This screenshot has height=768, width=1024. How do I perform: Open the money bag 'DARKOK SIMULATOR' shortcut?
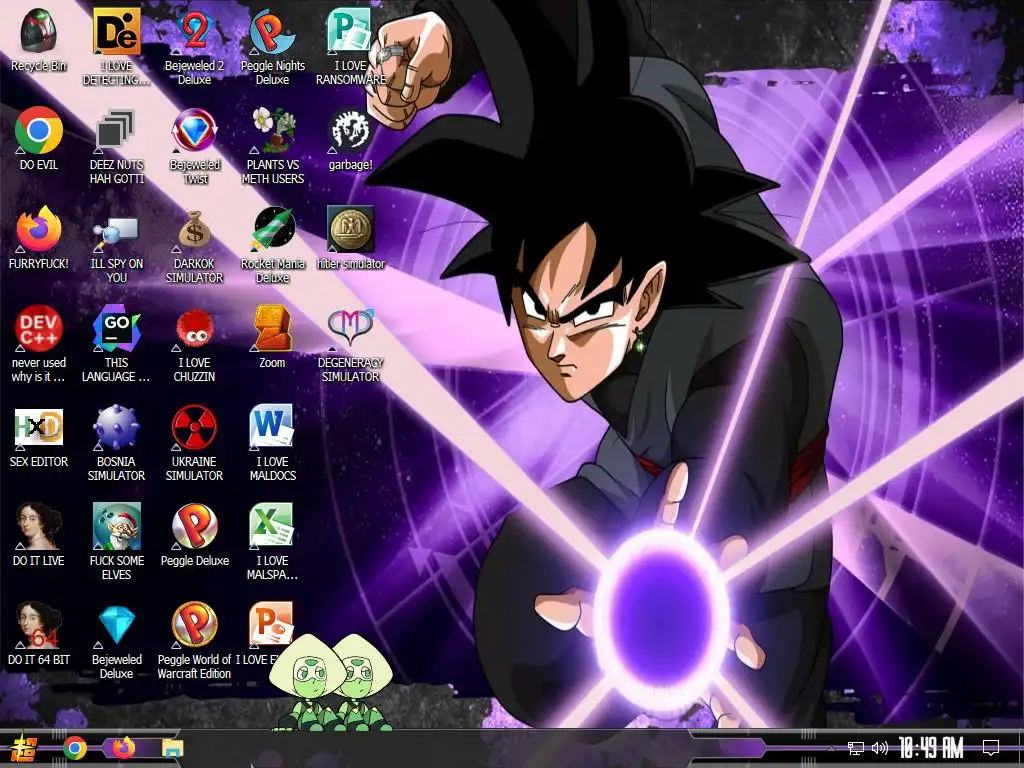(x=194, y=245)
